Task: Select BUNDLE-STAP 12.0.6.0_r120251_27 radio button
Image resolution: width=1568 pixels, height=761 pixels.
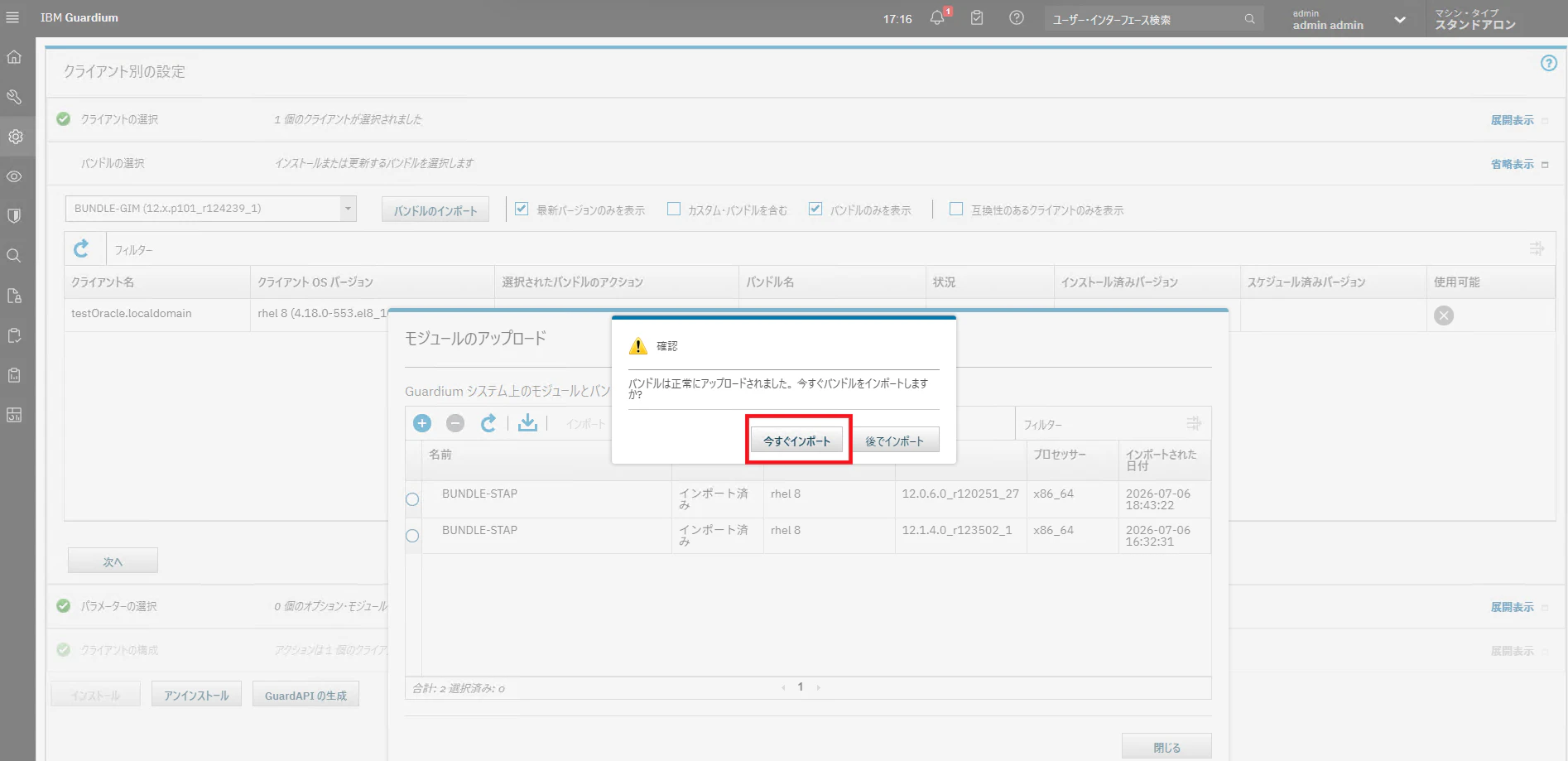Action: pyautogui.click(x=412, y=499)
